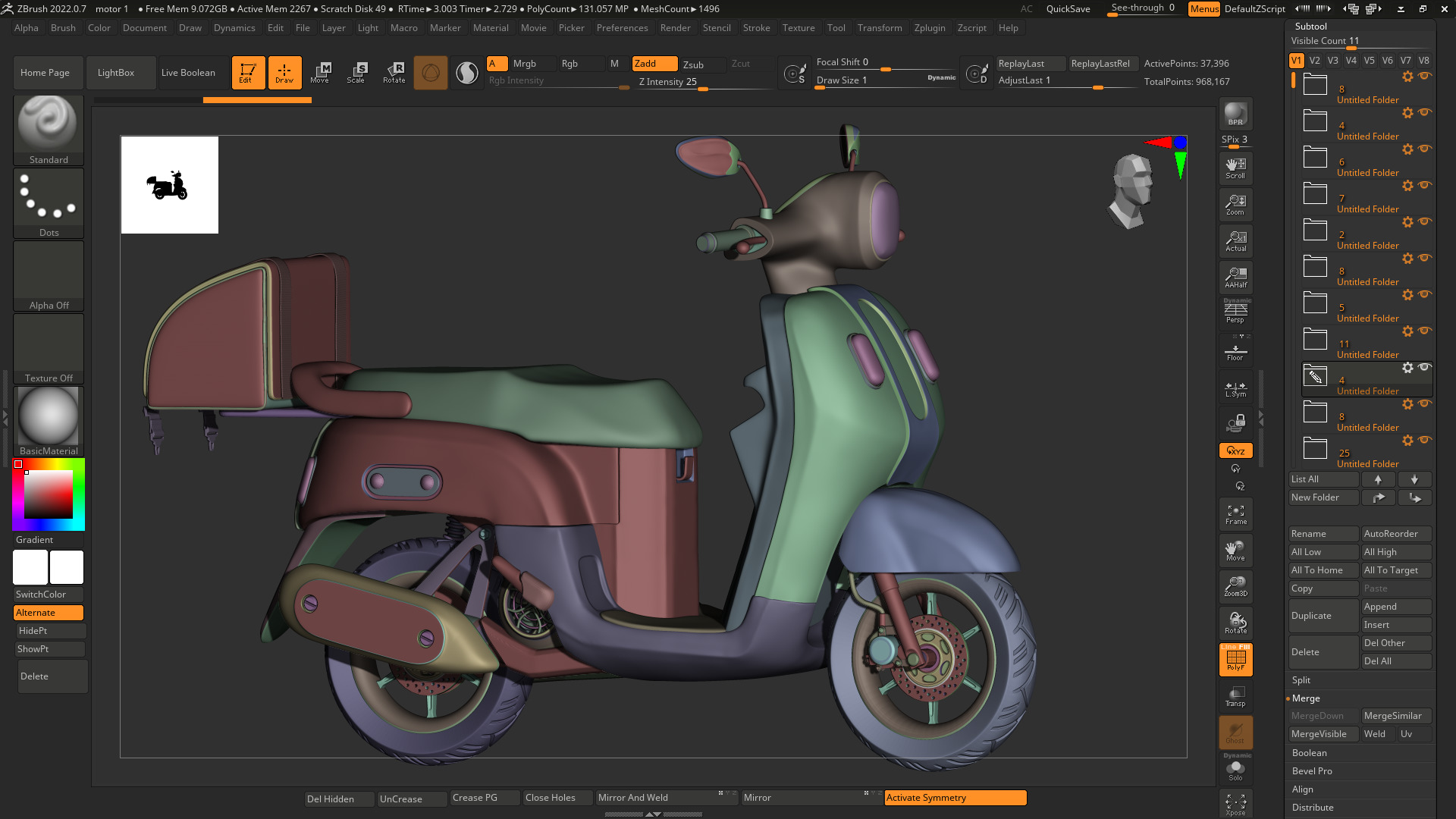Open the Zplugin menu

(930, 28)
